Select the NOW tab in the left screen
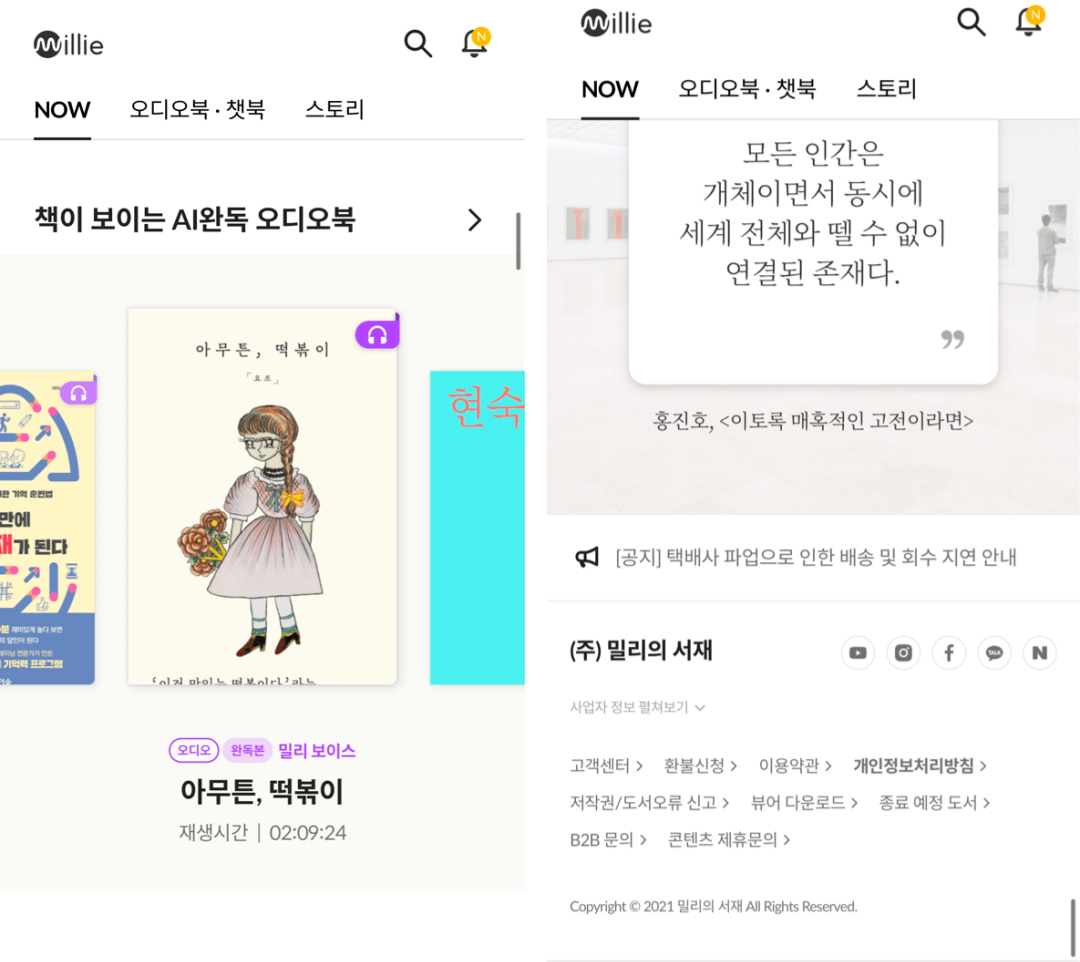This screenshot has width=1080, height=962. tap(62, 110)
